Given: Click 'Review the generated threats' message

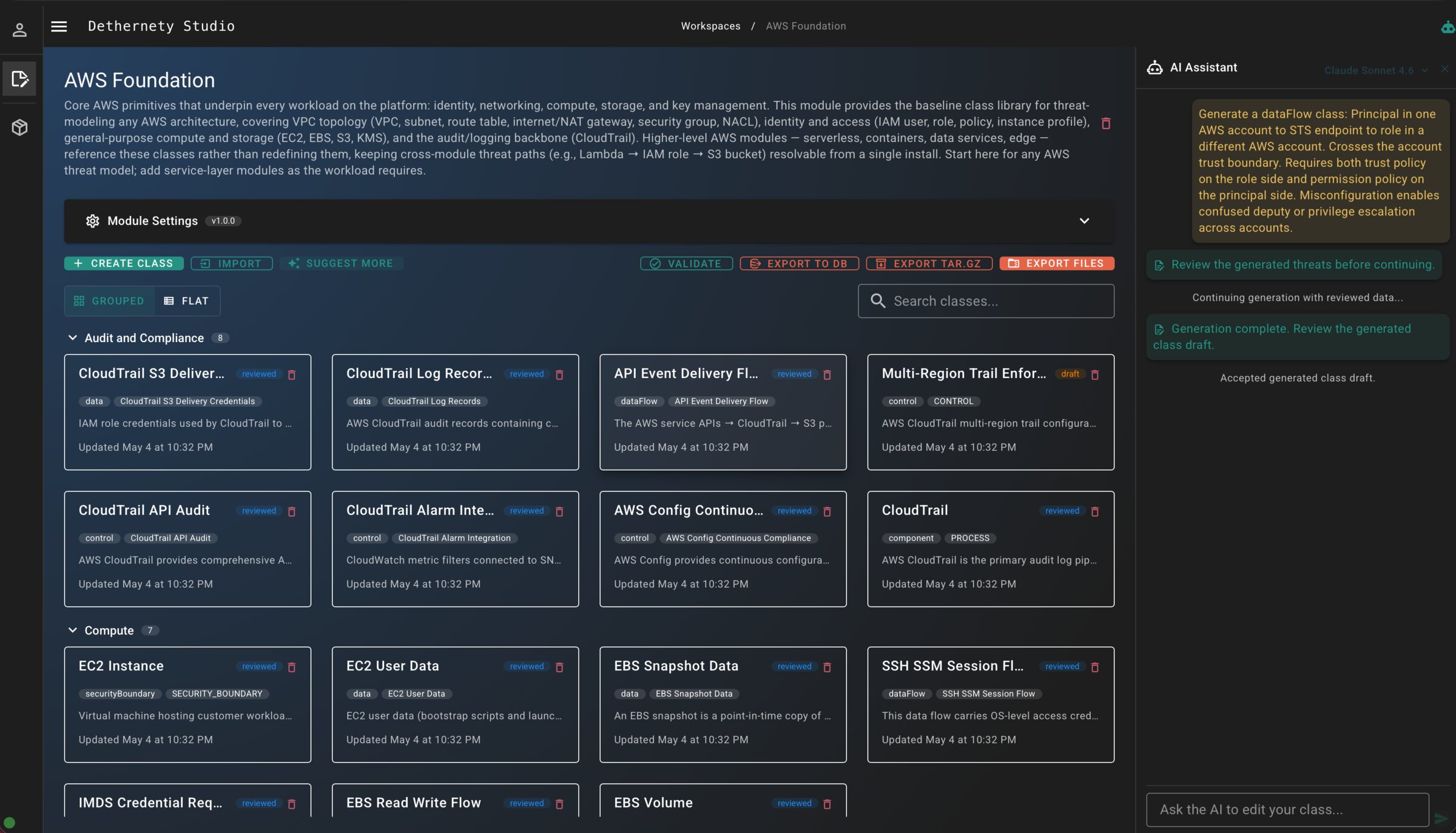Looking at the screenshot, I should pyautogui.click(x=1293, y=265).
